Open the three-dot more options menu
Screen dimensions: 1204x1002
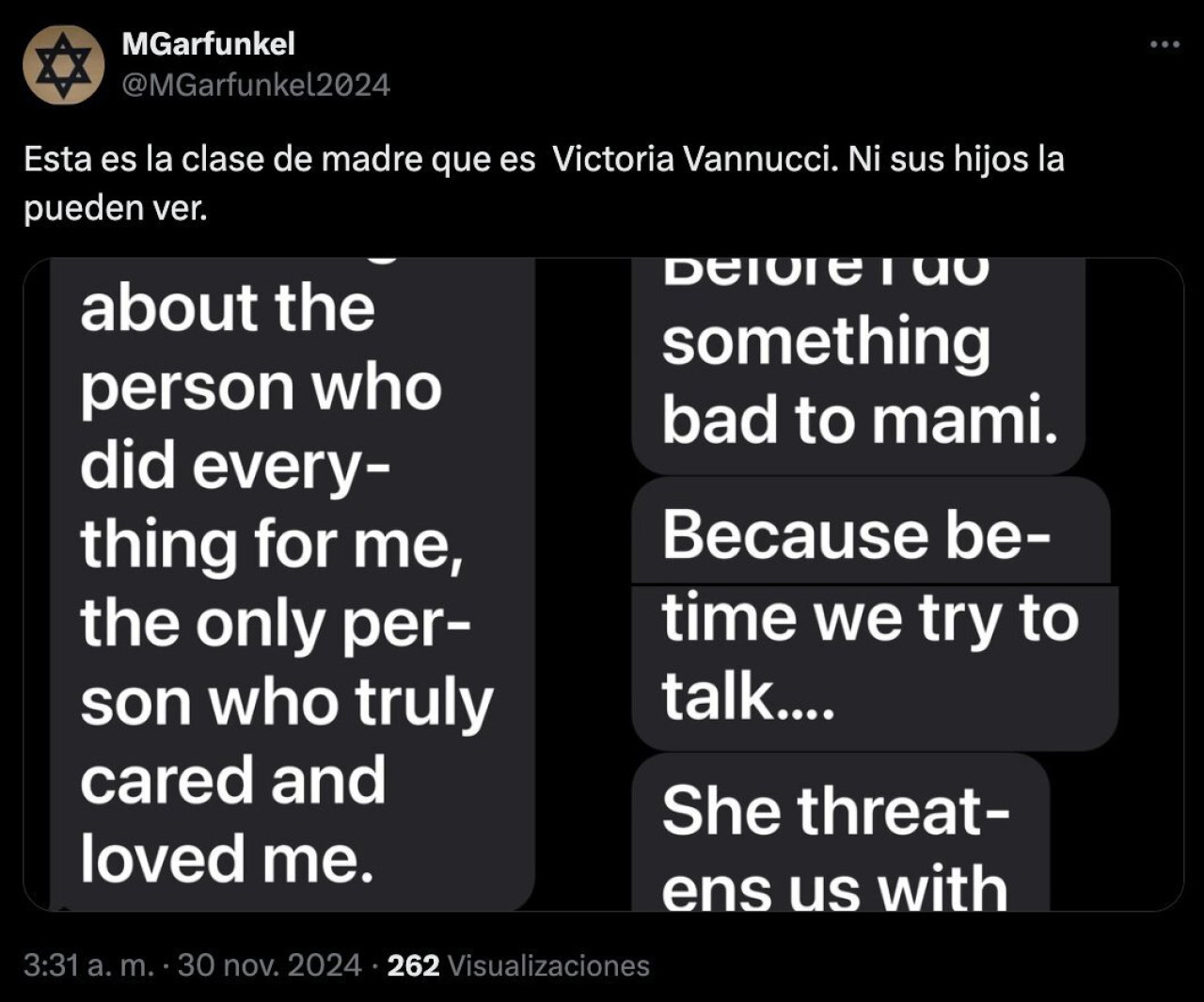point(1164,44)
